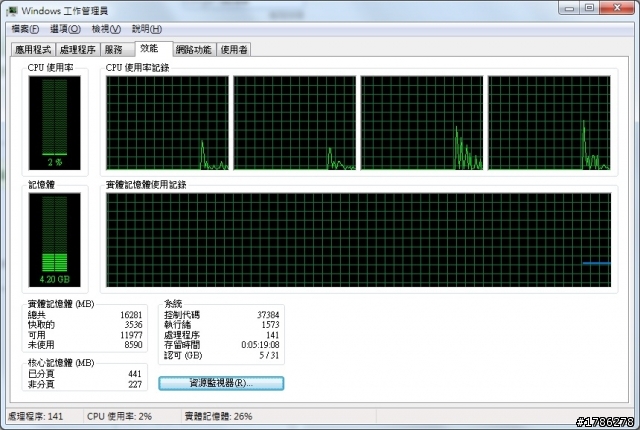Viewport: 640px width, 430px height.
Task: Click the 資源監視器(R)... button
Action: (x=221, y=383)
